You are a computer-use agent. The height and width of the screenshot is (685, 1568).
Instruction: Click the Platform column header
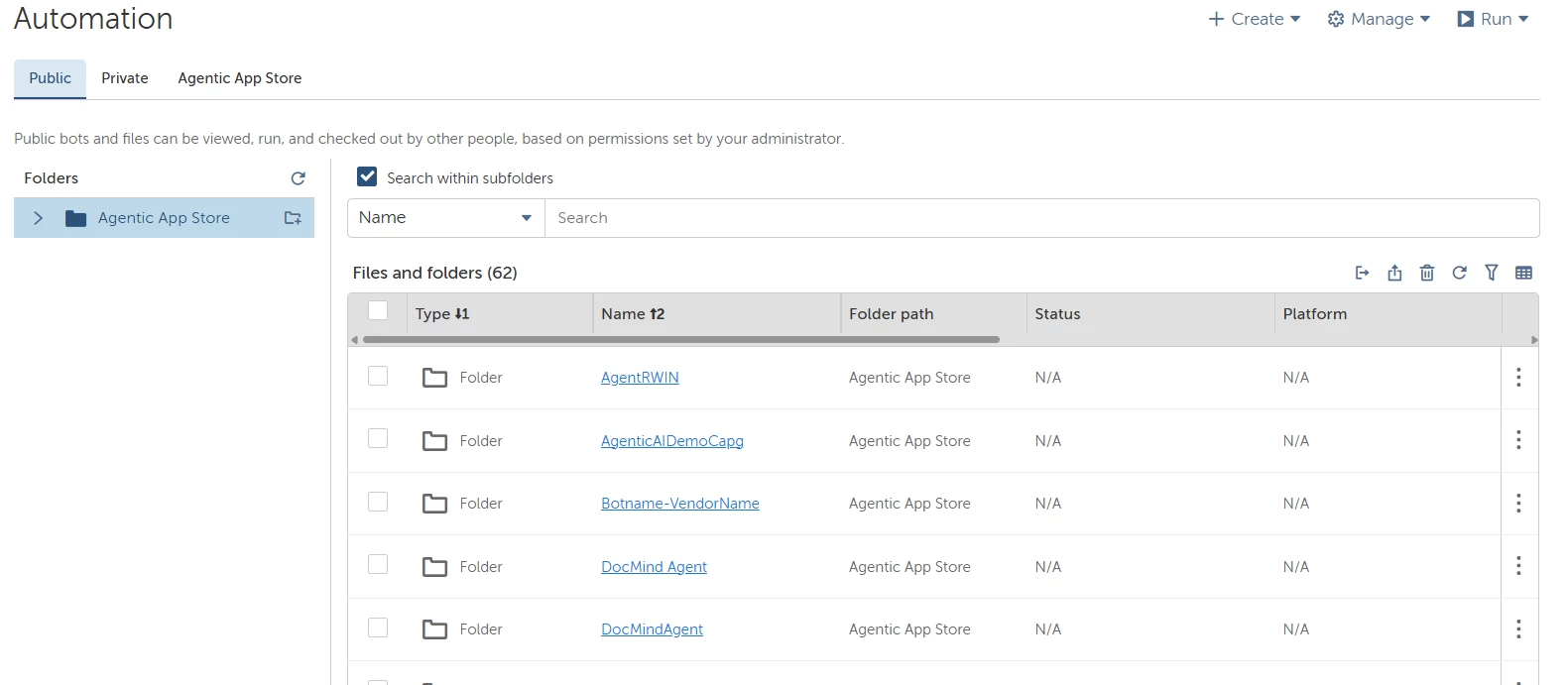point(1314,314)
